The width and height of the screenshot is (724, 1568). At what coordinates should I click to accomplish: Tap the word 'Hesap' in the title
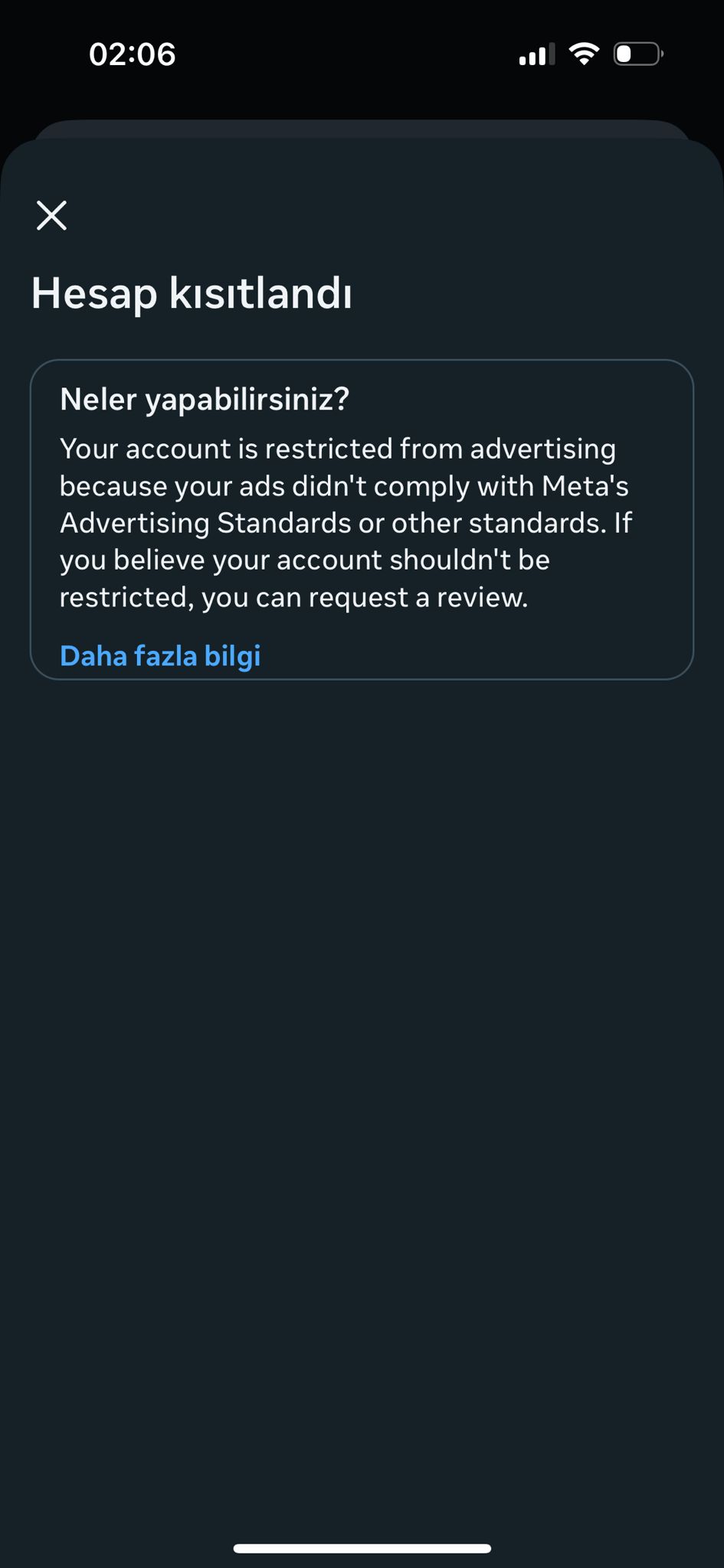(94, 293)
